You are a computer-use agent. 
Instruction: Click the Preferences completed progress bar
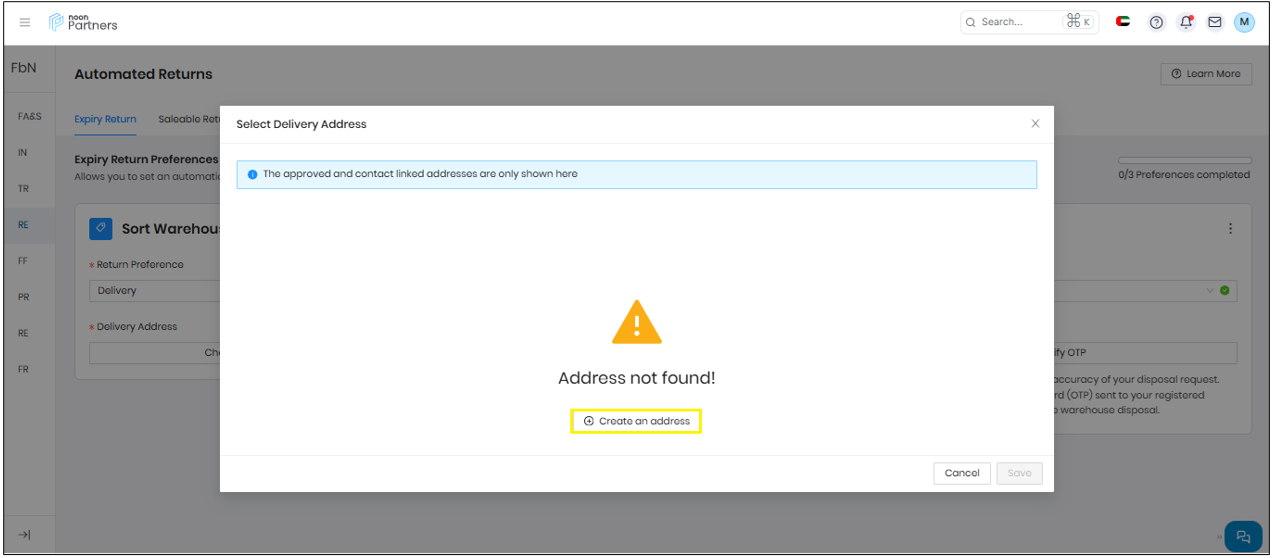click(1184, 160)
